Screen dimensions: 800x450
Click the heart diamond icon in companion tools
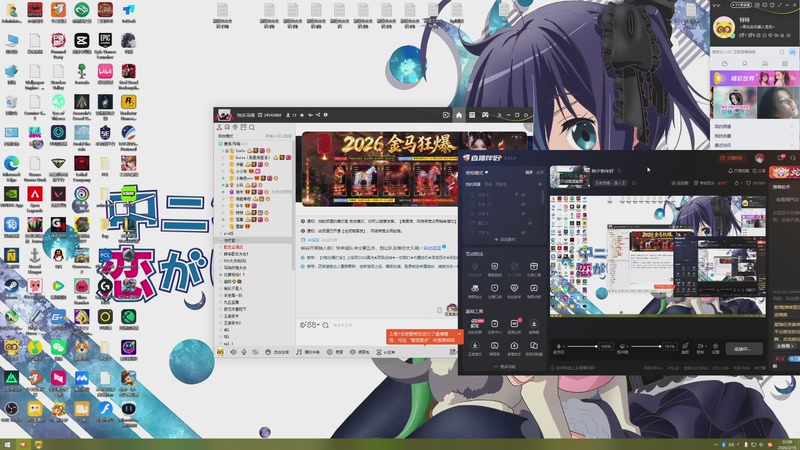(x=514, y=288)
